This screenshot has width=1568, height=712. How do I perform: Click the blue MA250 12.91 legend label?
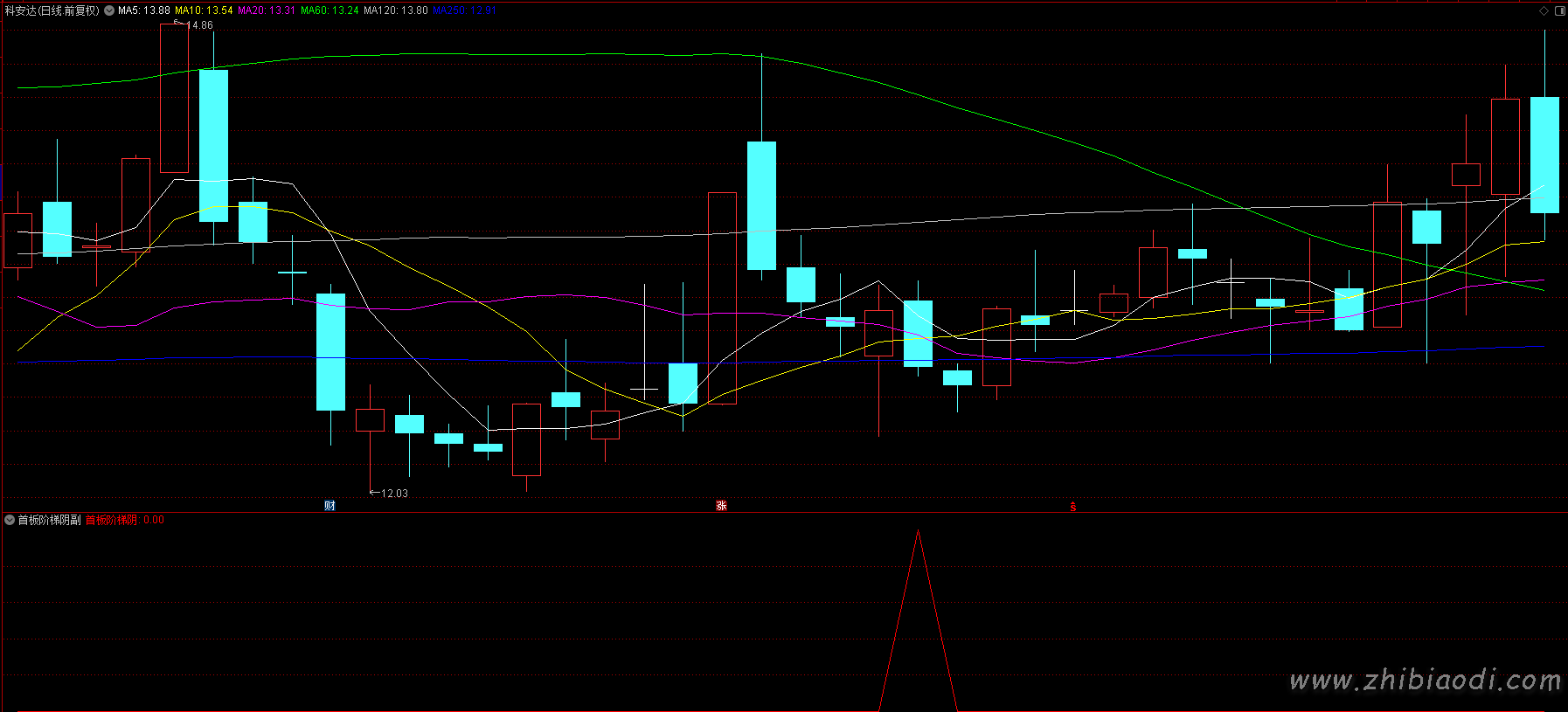click(464, 10)
